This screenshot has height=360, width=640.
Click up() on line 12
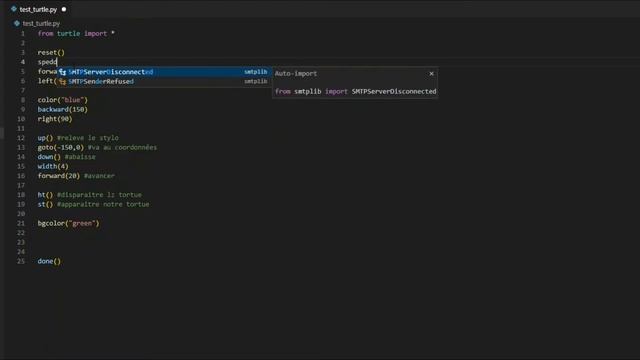[x=45, y=138]
